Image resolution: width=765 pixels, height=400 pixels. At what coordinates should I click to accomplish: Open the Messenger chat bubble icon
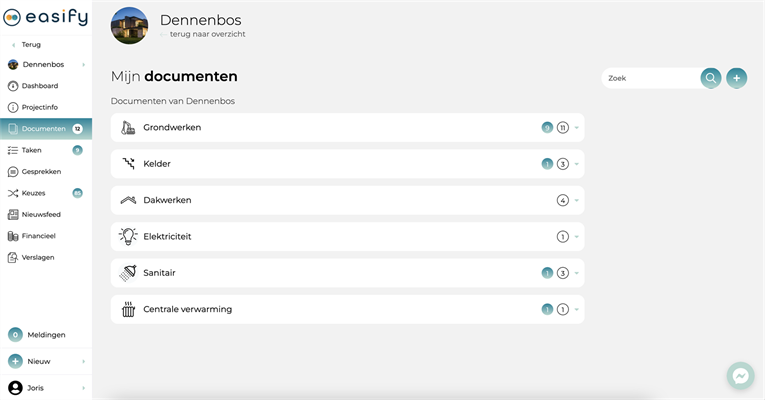(x=740, y=375)
